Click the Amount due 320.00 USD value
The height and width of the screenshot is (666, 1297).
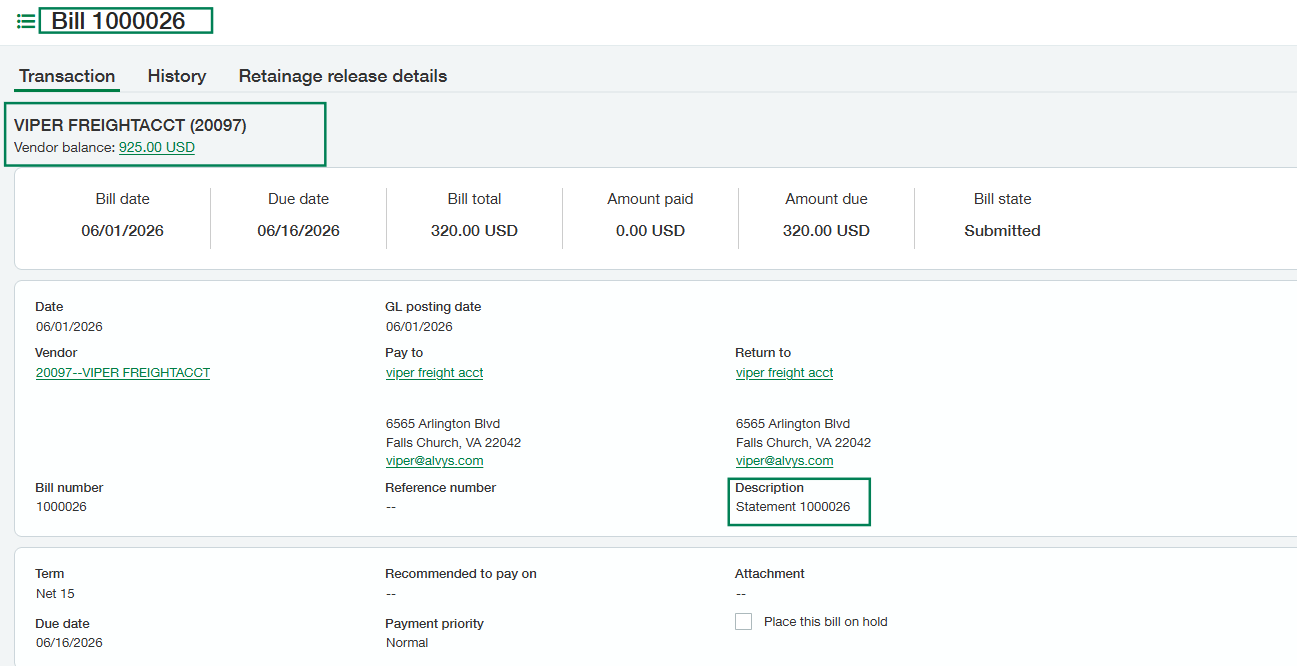click(827, 231)
